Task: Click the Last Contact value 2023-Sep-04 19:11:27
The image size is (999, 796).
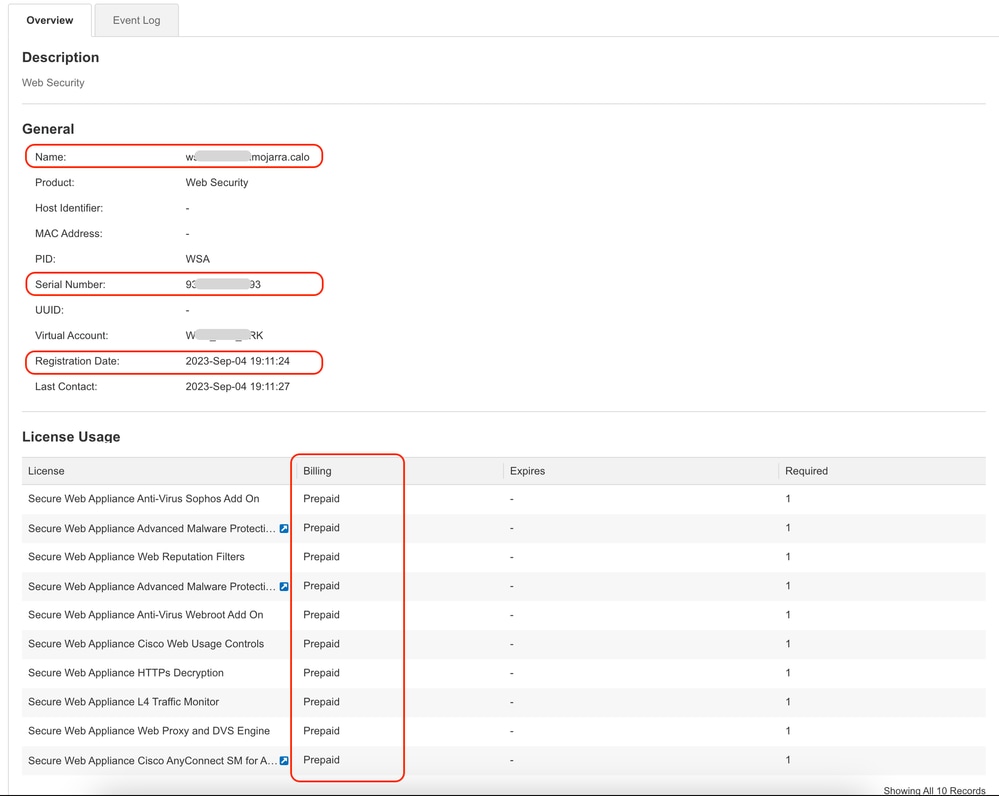Action: (x=238, y=386)
